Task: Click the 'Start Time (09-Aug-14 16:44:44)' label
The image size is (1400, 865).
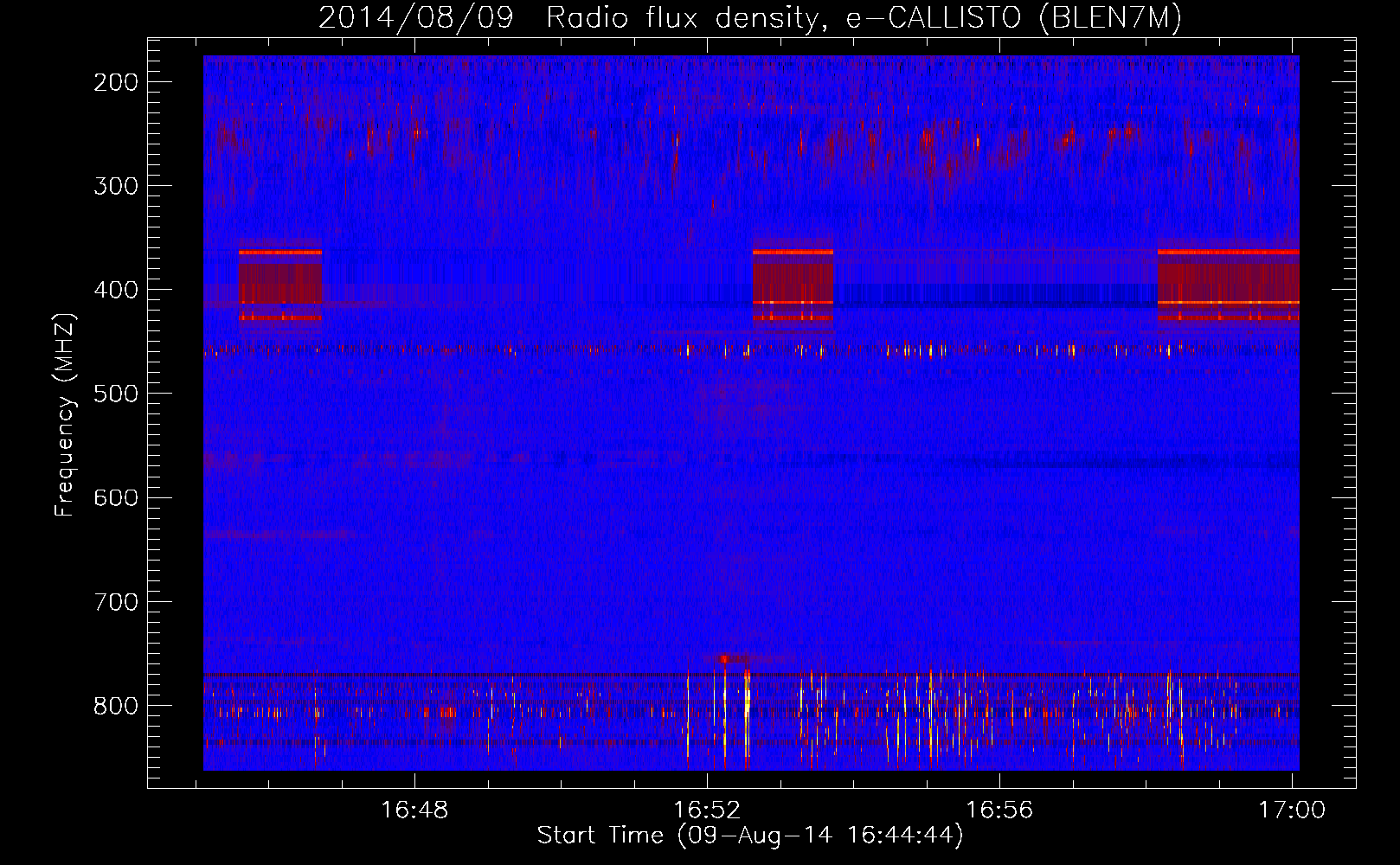Action: (x=750, y=836)
